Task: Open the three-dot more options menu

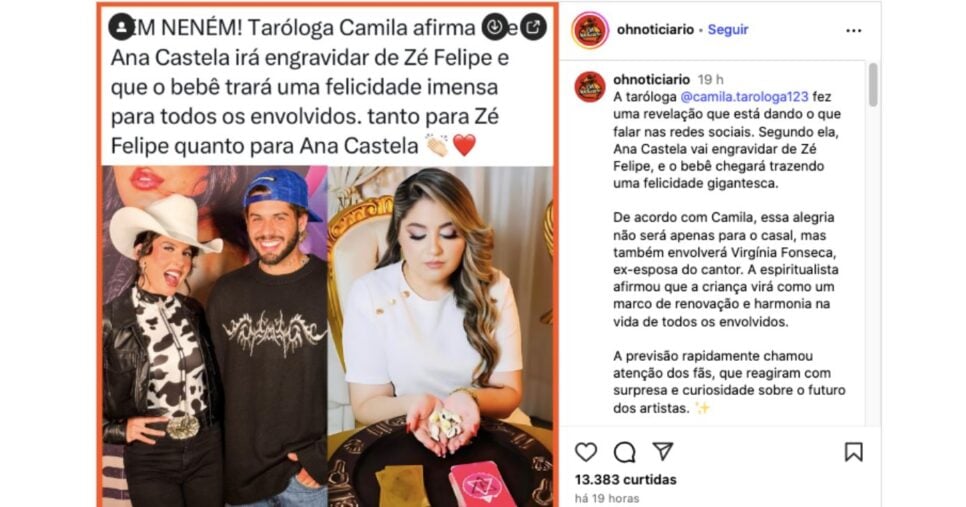Action: click(853, 30)
